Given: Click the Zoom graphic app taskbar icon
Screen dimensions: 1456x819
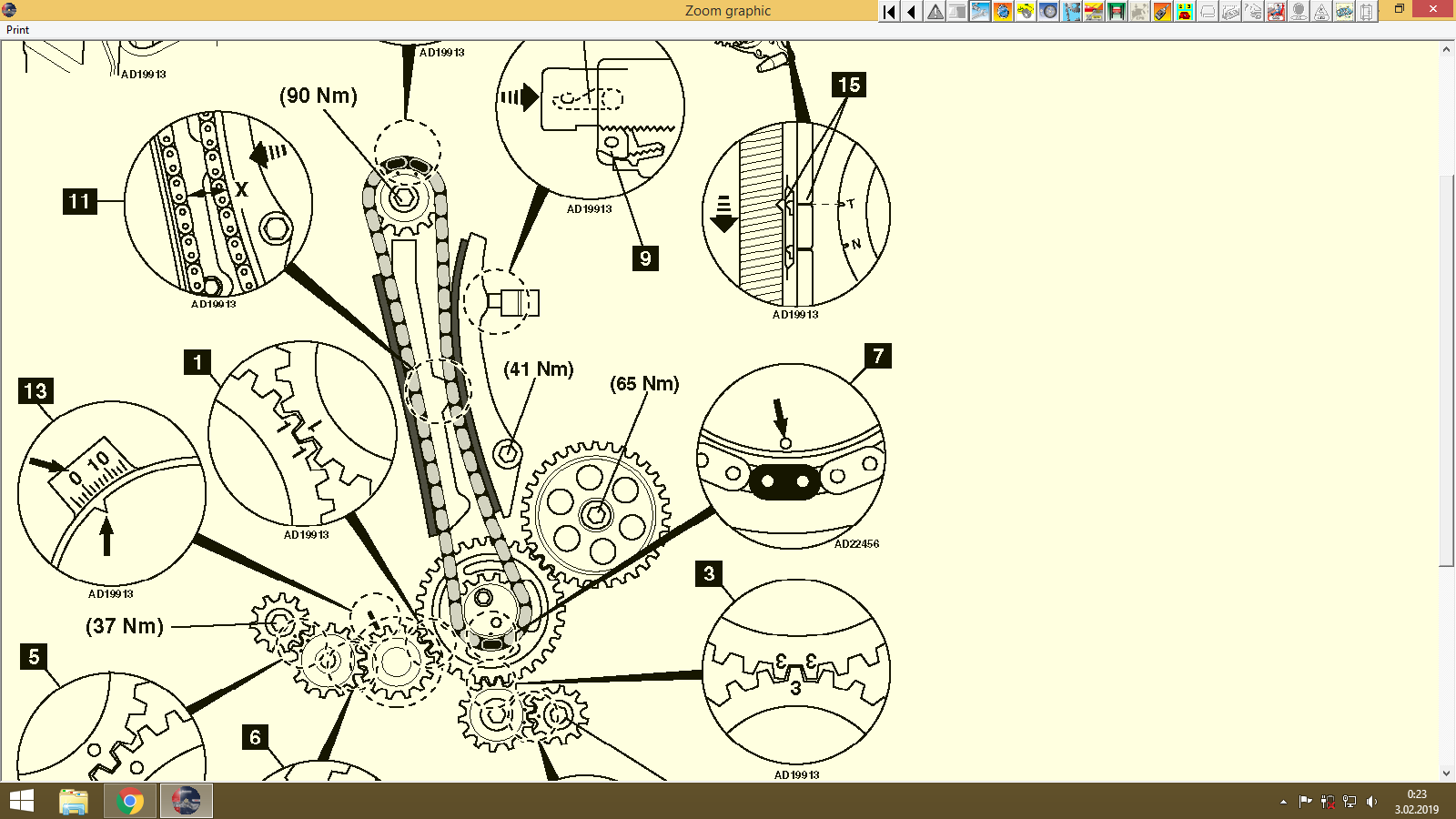Looking at the screenshot, I should click(186, 802).
